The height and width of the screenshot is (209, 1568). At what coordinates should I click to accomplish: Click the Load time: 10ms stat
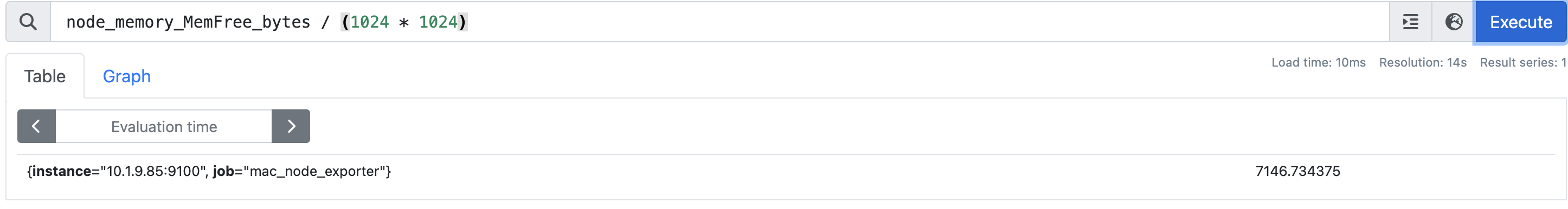(1319, 63)
